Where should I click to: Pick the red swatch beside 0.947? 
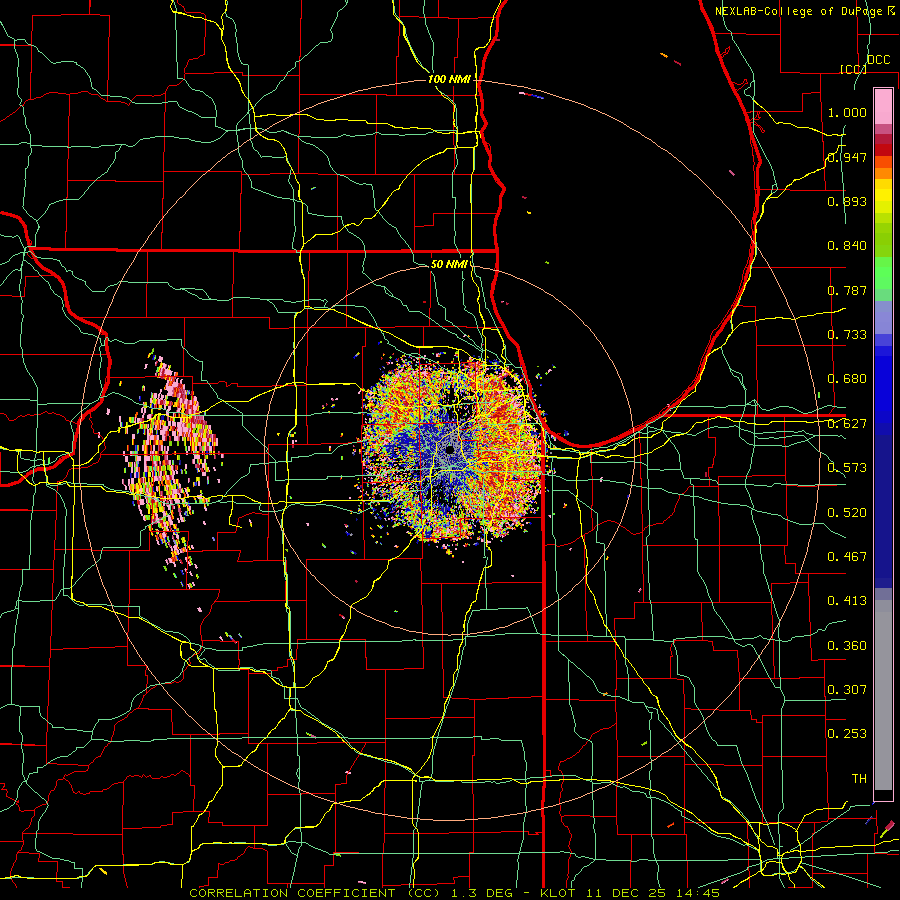[883, 150]
